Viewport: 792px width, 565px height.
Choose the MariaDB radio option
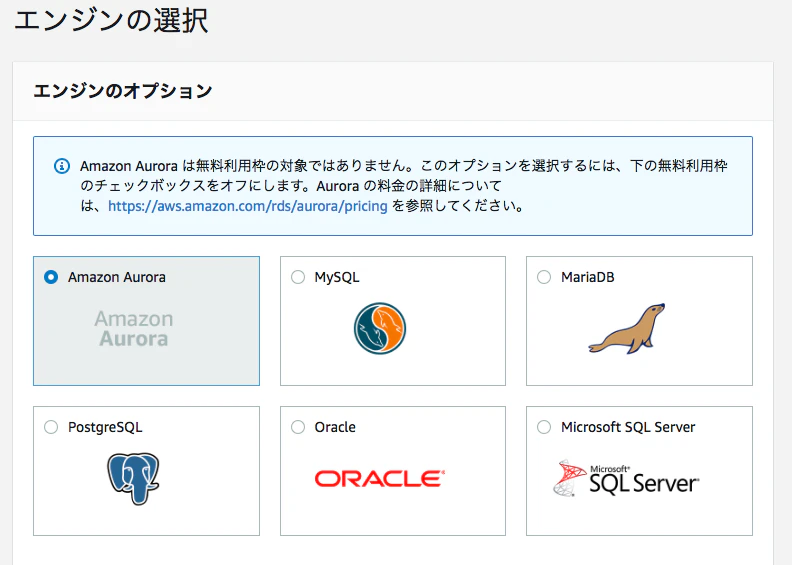(x=544, y=277)
